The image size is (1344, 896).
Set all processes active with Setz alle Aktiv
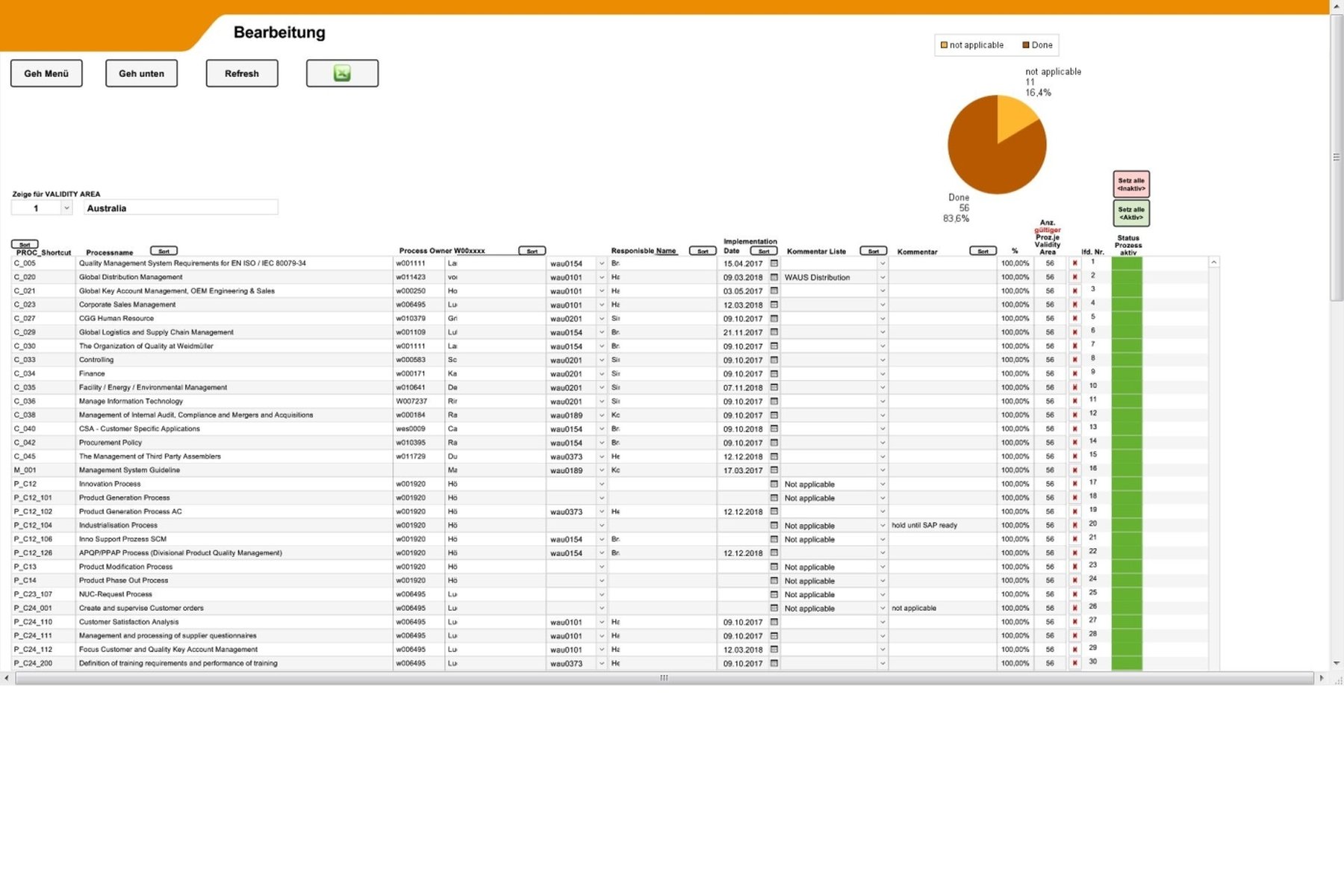1131,213
